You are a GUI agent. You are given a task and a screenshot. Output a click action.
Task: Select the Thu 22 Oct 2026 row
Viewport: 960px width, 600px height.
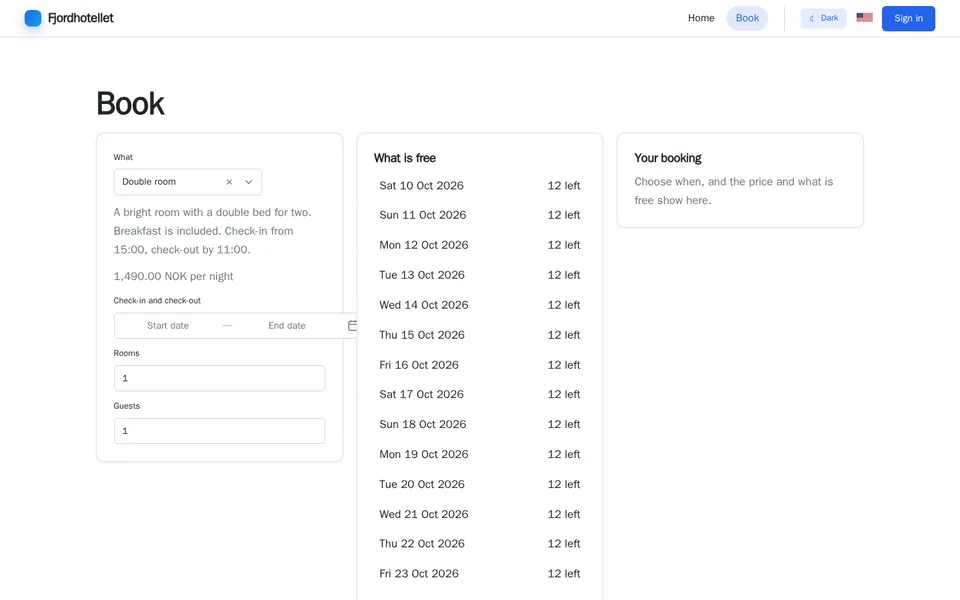(x=479, y=544)
